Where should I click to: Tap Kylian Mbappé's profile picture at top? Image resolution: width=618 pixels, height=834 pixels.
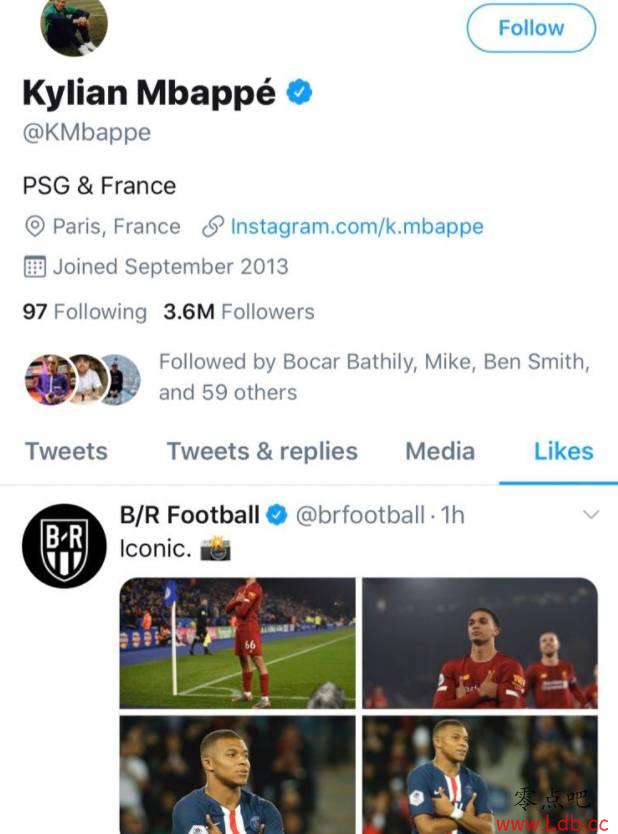(x=74, y=25)
